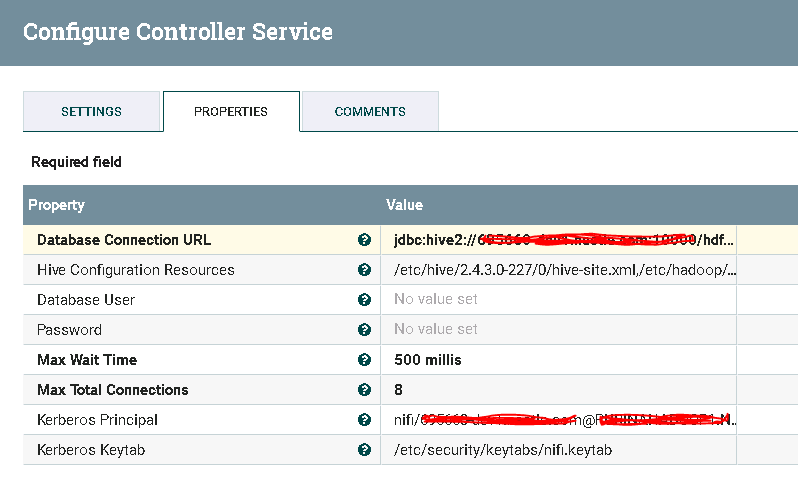Click help icon for Max Wait Time

pyautogui.click(x=365, y=360)
